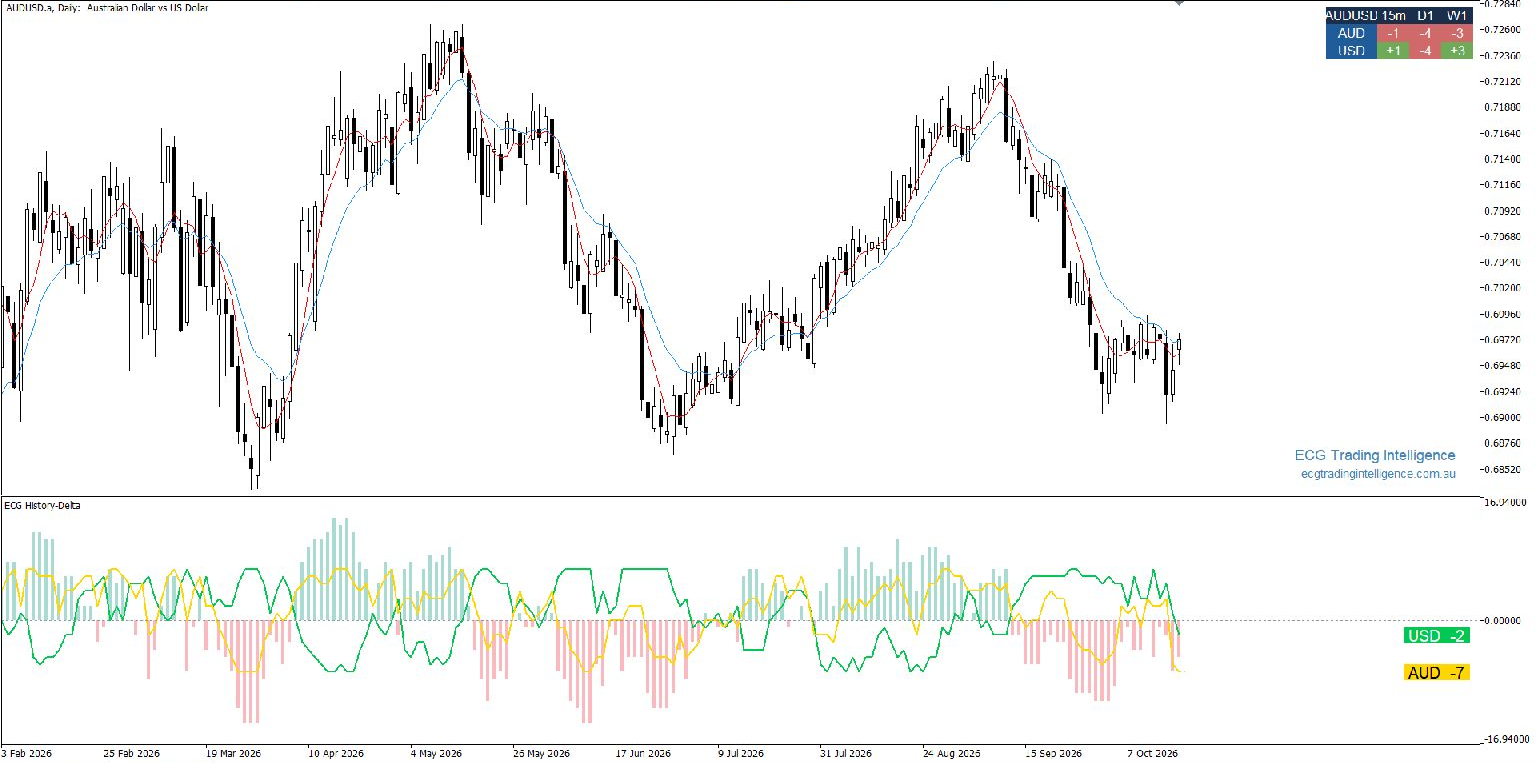Click the 19 Mar 2026 date label
This screenshot has height=763, width=1536.
point(233,753)
